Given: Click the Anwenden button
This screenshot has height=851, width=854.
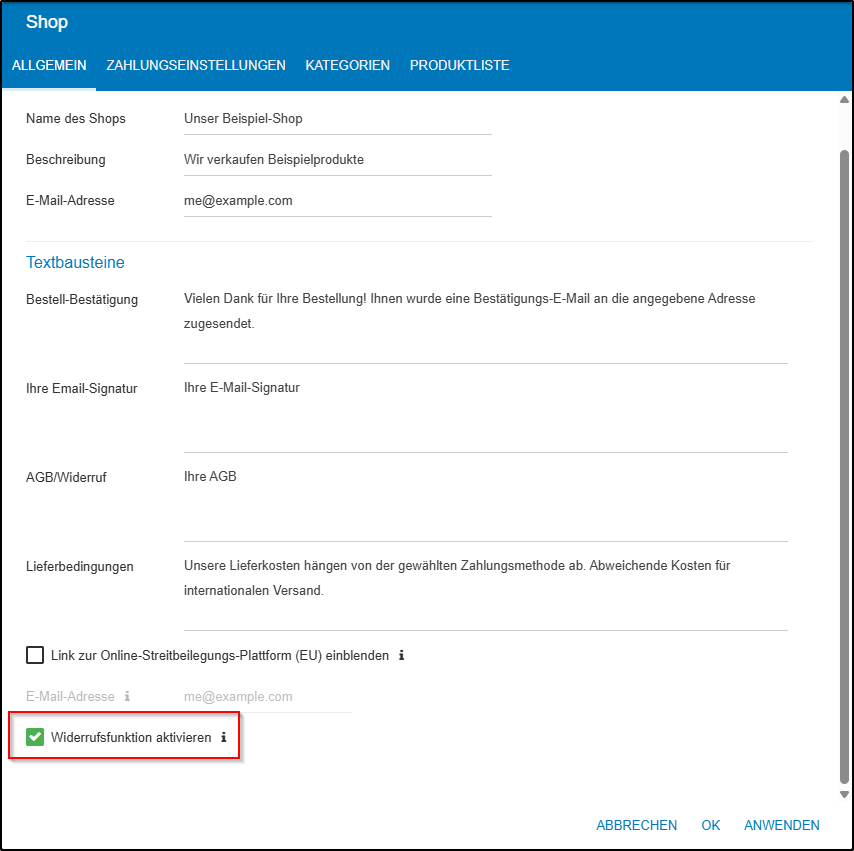Looking at the screenshot, I should point(782,825).
